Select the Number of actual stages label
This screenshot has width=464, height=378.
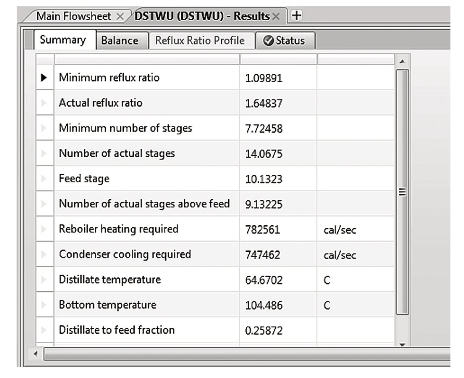pyautogui.click(x=117, y=154)
